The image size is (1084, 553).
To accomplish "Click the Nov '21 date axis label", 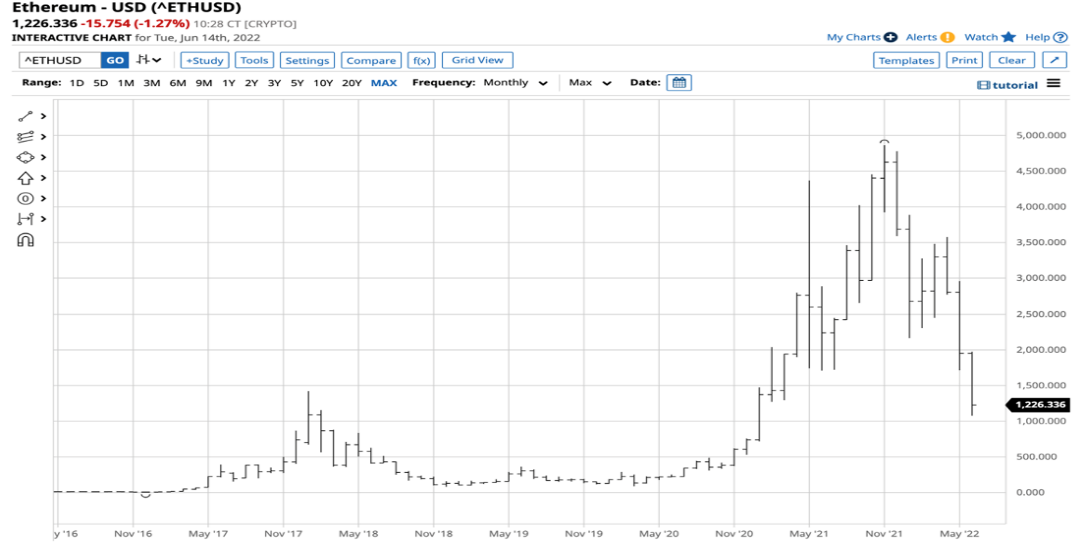I will point(884,534).
